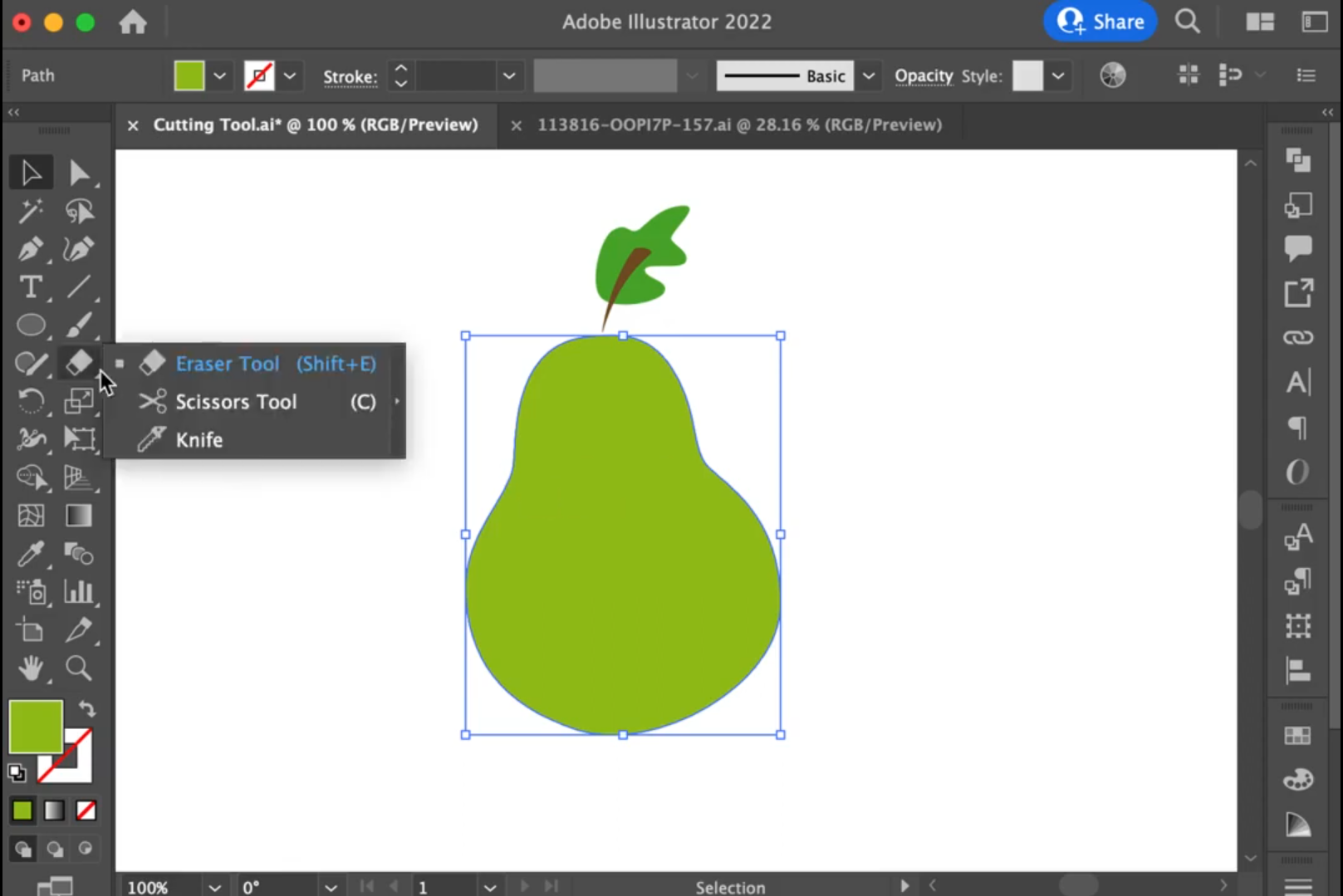Choose Knife from the flyout menu
Viewport: 1343px width, 896px height.
click(x=199, y=440)
